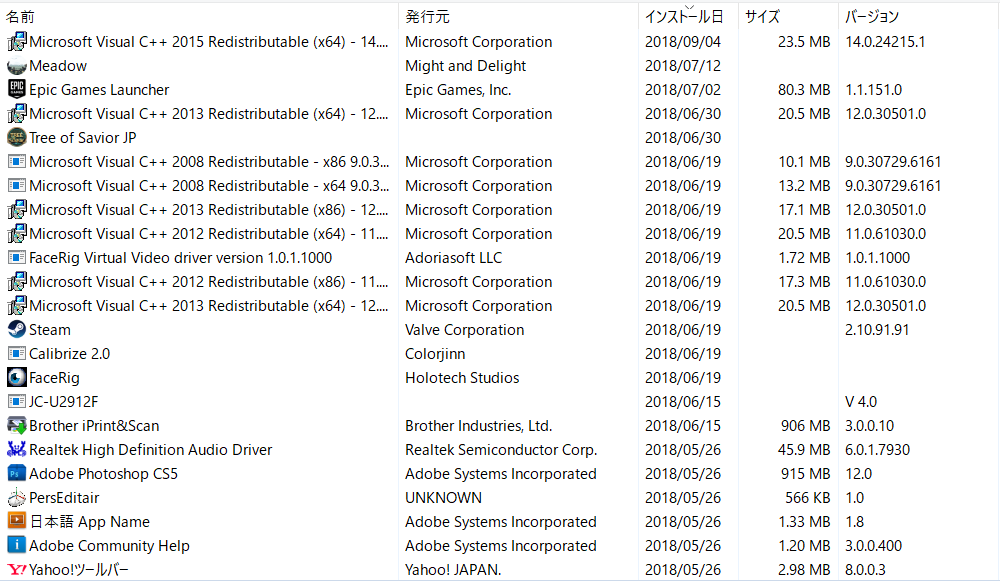Image resolution: width=1000 pixels, height=581 pixels.
Task: Click the Steam application icon
Action: pos(16,330)
